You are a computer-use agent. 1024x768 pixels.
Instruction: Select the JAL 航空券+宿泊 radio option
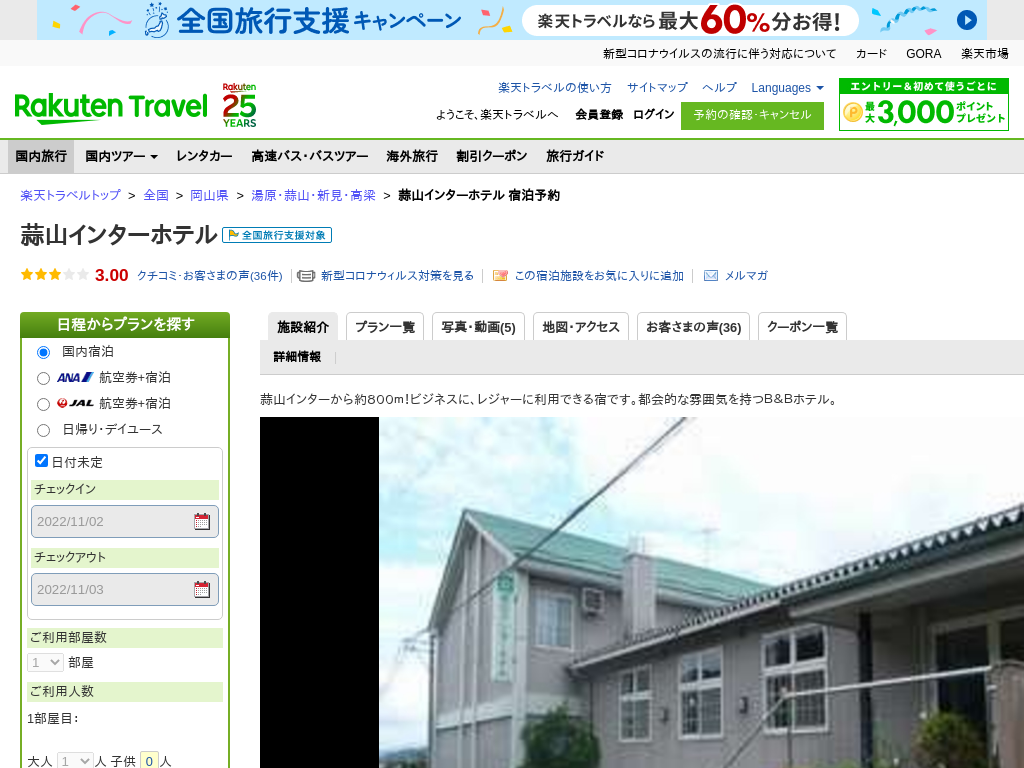(x=43, y=404)
